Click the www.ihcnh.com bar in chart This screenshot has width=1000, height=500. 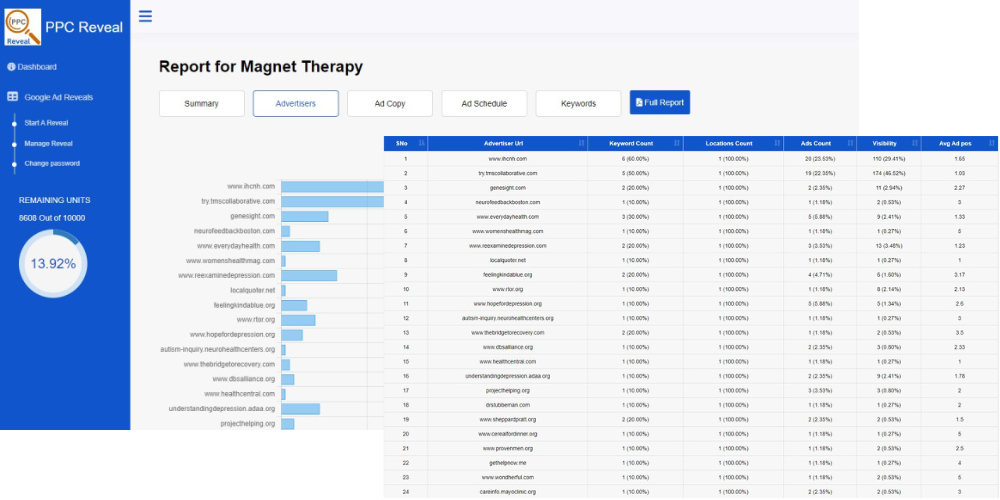[332, 187]
